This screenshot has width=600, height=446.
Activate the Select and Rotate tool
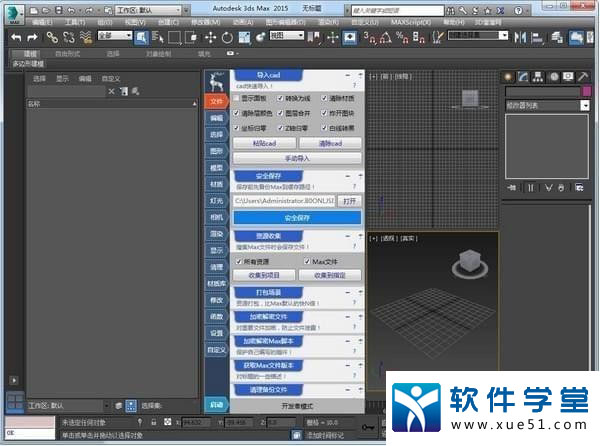pos(227,37)
